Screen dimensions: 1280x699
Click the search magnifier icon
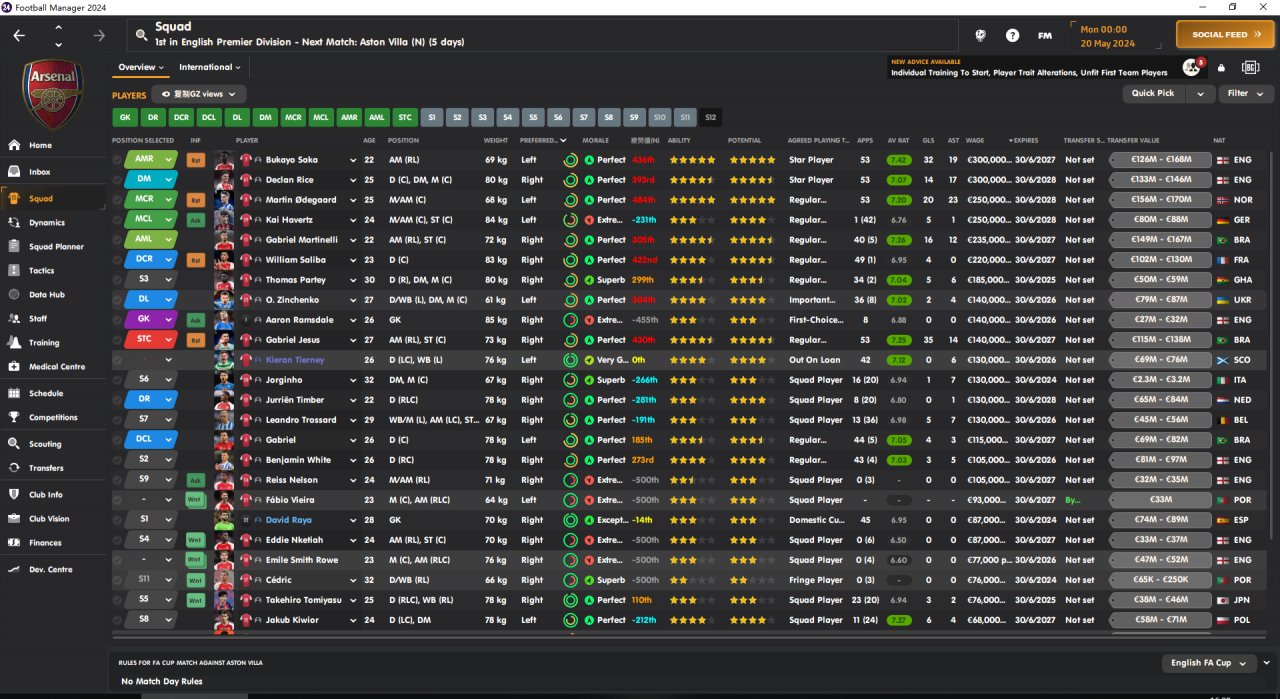point(142,35)
